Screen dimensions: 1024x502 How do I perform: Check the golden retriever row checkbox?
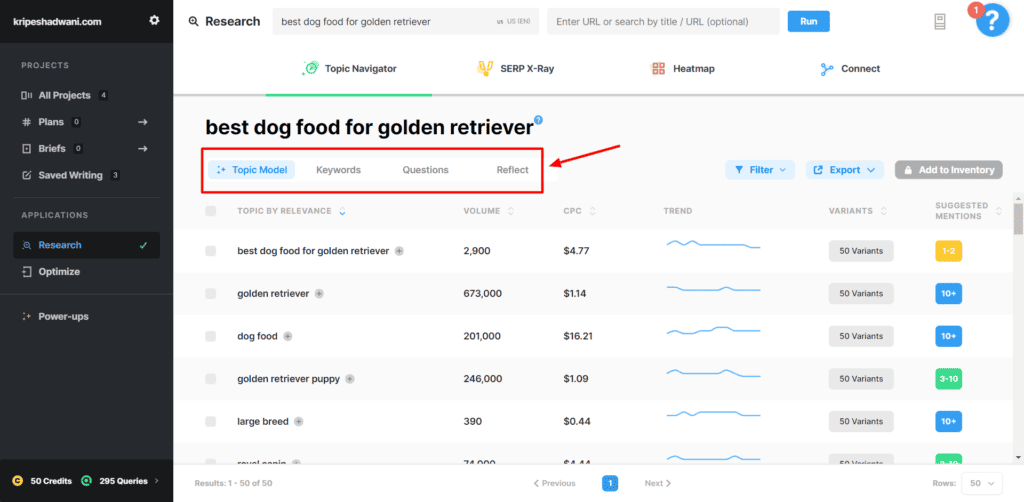(210, 294)
